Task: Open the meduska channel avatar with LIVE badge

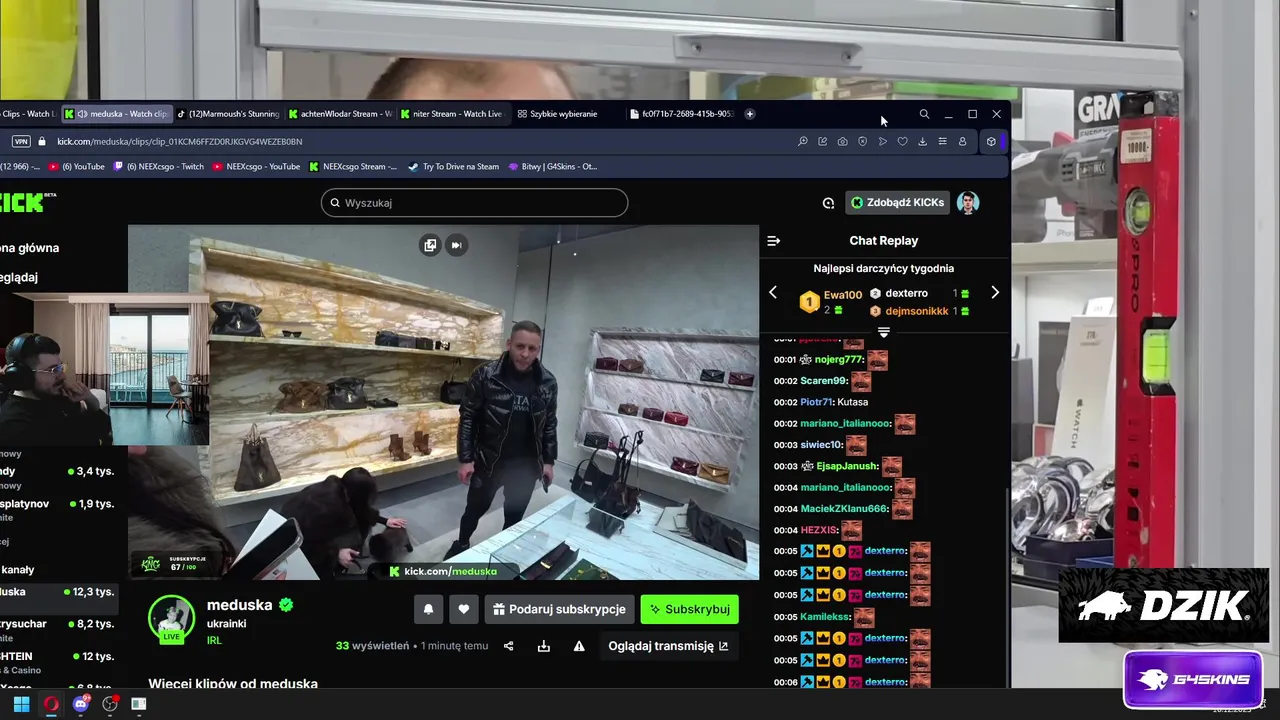Action: [171, 618]
